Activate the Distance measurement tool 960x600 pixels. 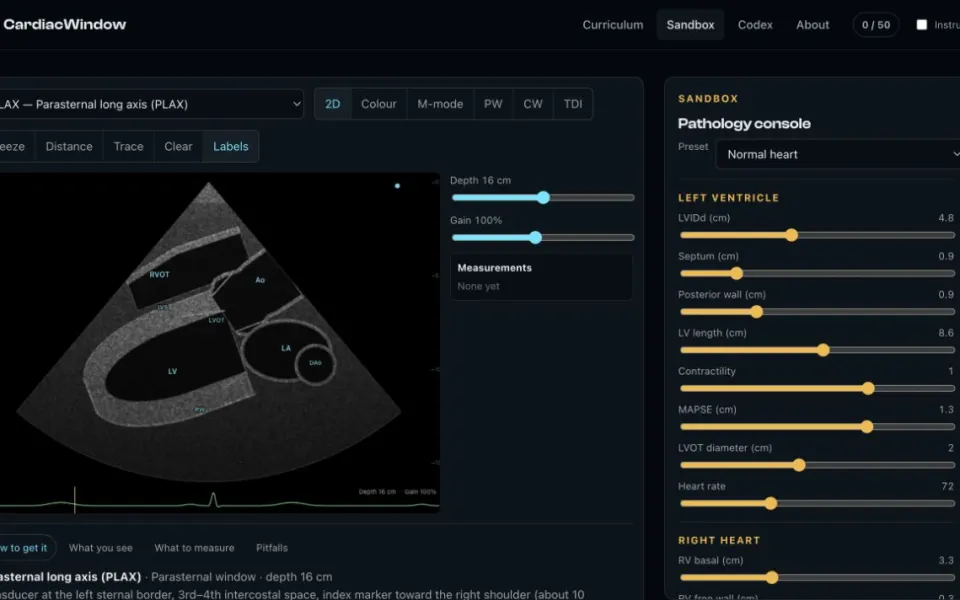pyautogui.click(x=69, y=146)
